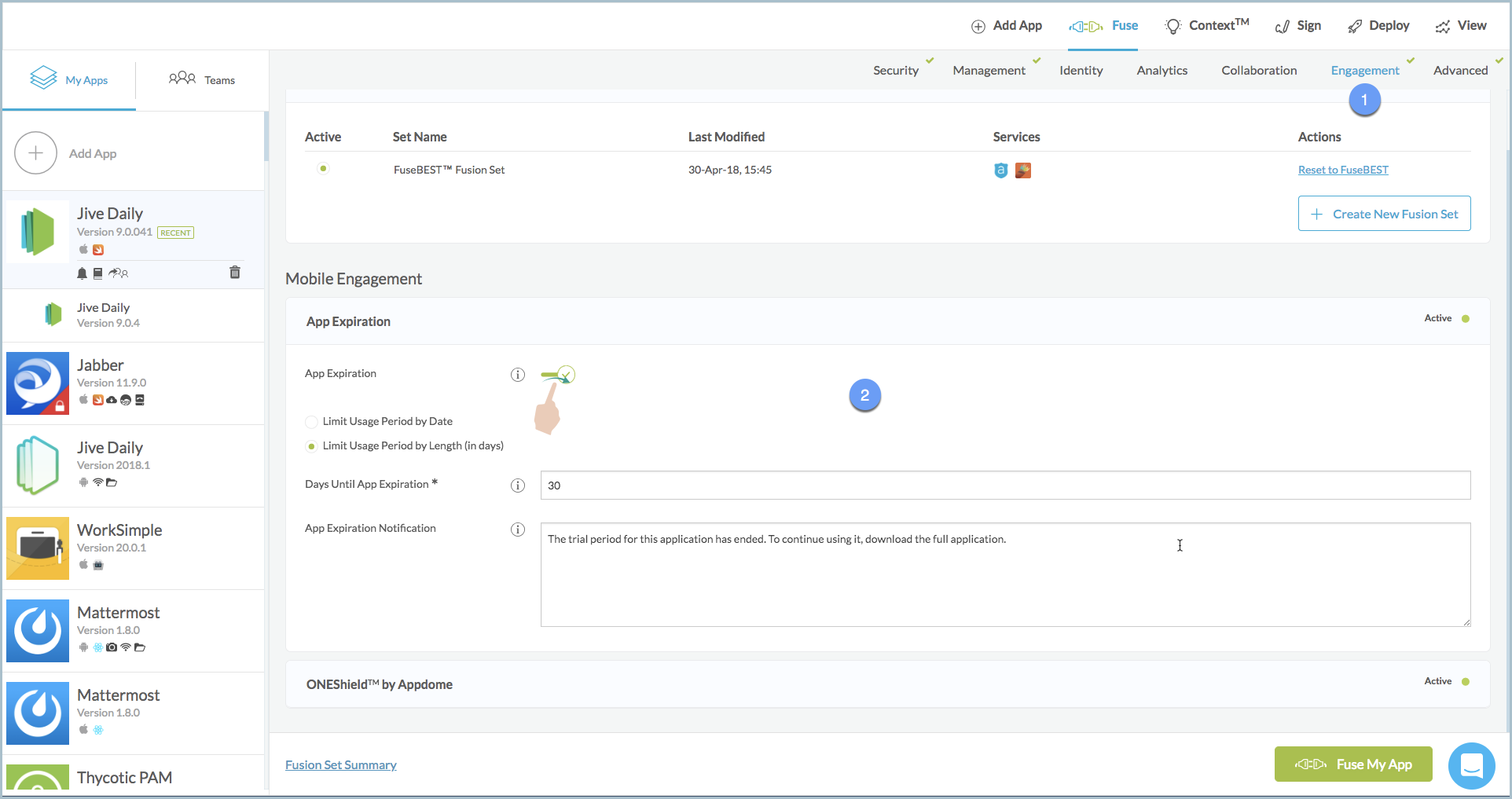Click the RECENT badge on Jive Daily
The height and width of the screenshot is (799, 1512).
pyautogui.click(x=176, y=233)
